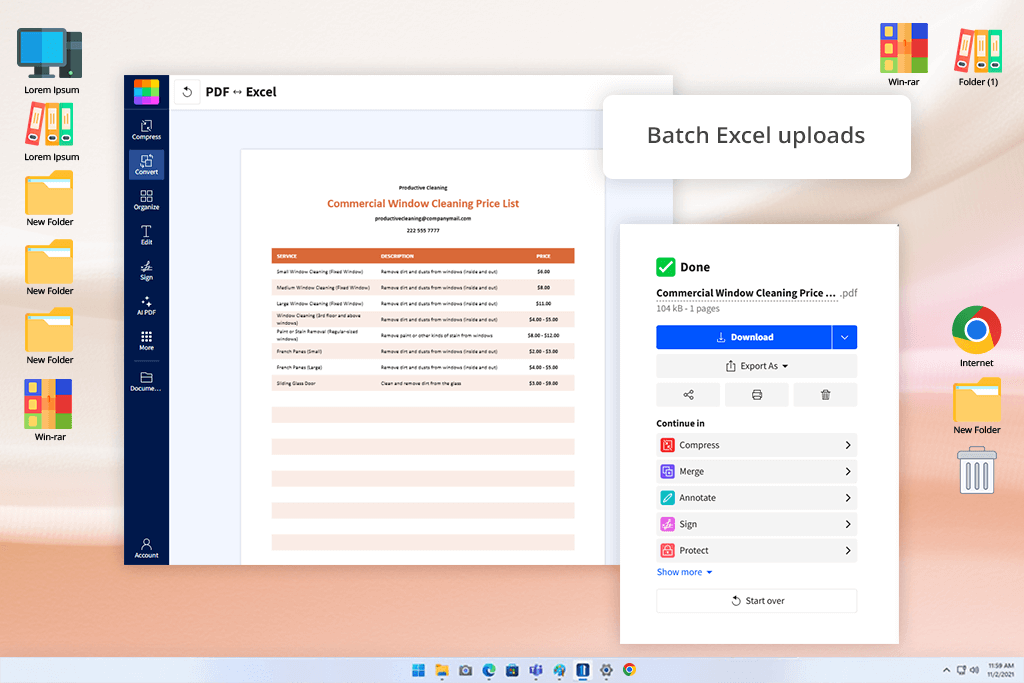Choose the Edit text tool in the sidebar
The height and width of the screenshot is (683, 1024).
pos(146,235)
